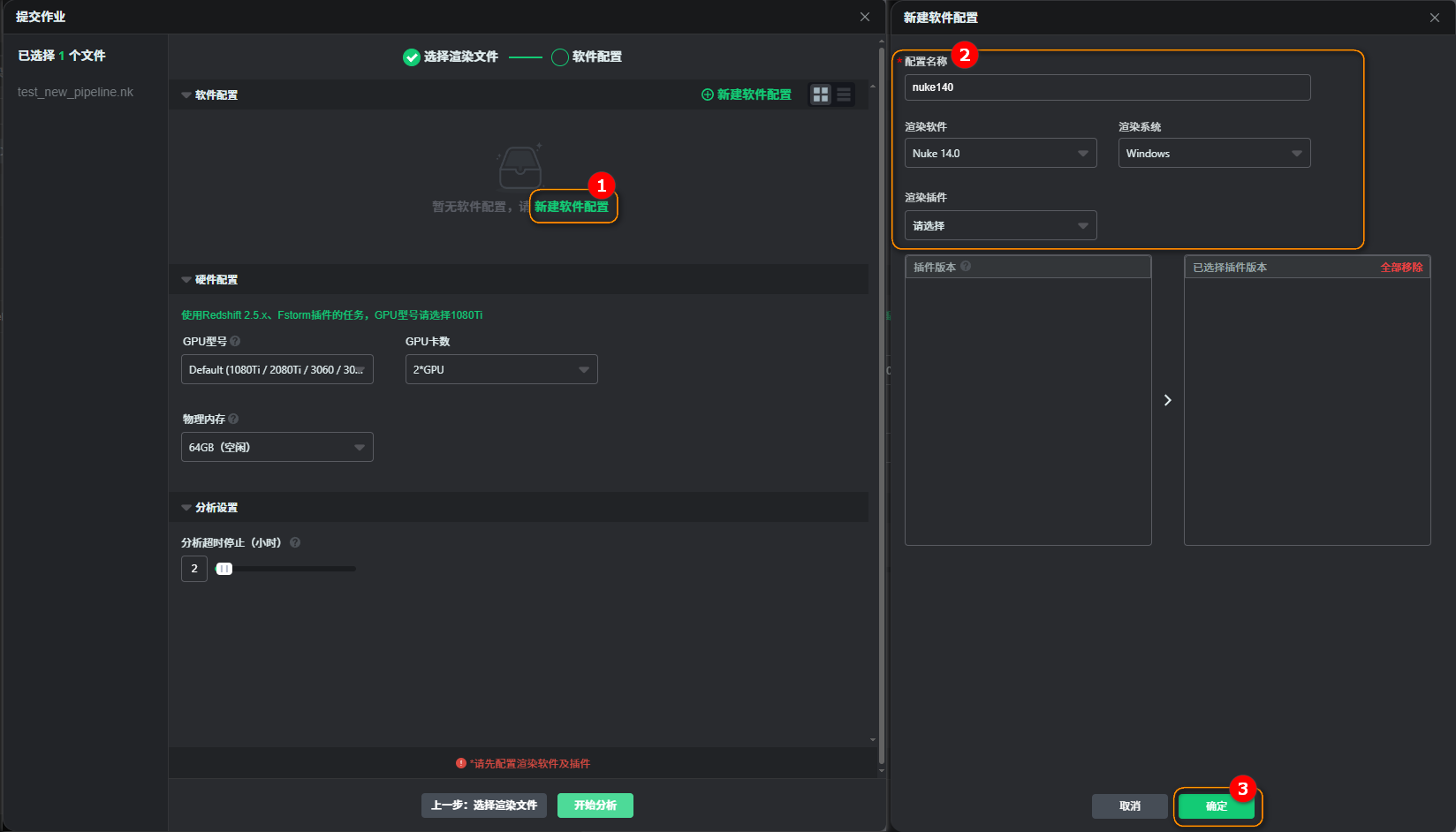This screenshot has height=832, width=1456.
Task: Click the 开始分析 button
Action: (595, 806)
